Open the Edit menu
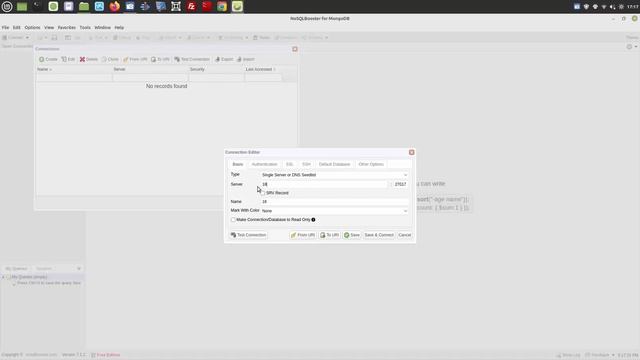 (17, 27)
